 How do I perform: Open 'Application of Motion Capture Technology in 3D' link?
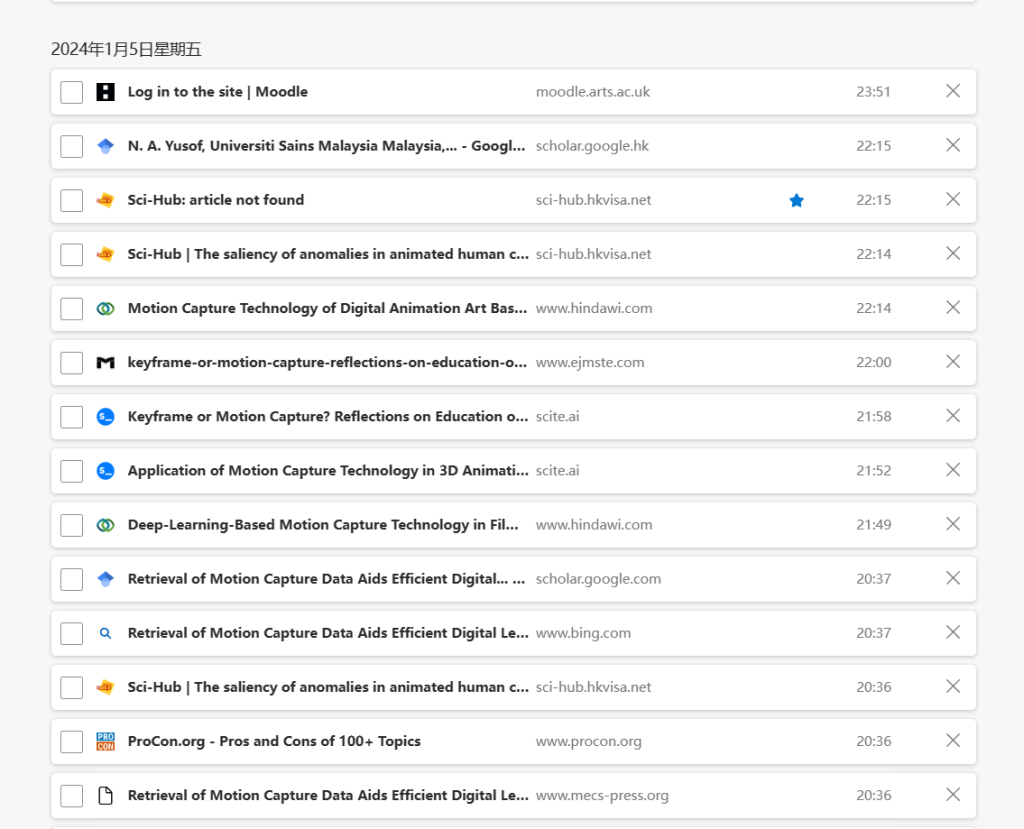point(328,470)
